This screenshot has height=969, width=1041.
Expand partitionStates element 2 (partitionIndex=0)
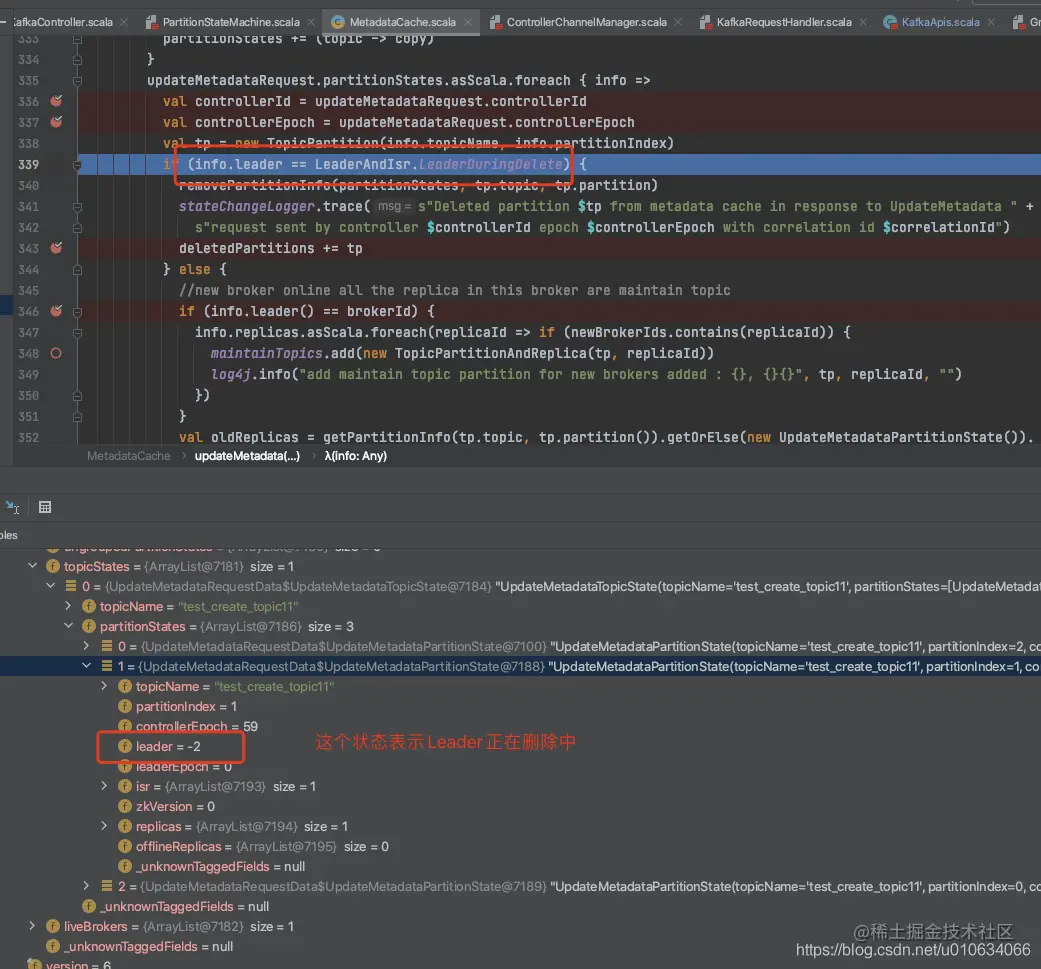point(86,886)
